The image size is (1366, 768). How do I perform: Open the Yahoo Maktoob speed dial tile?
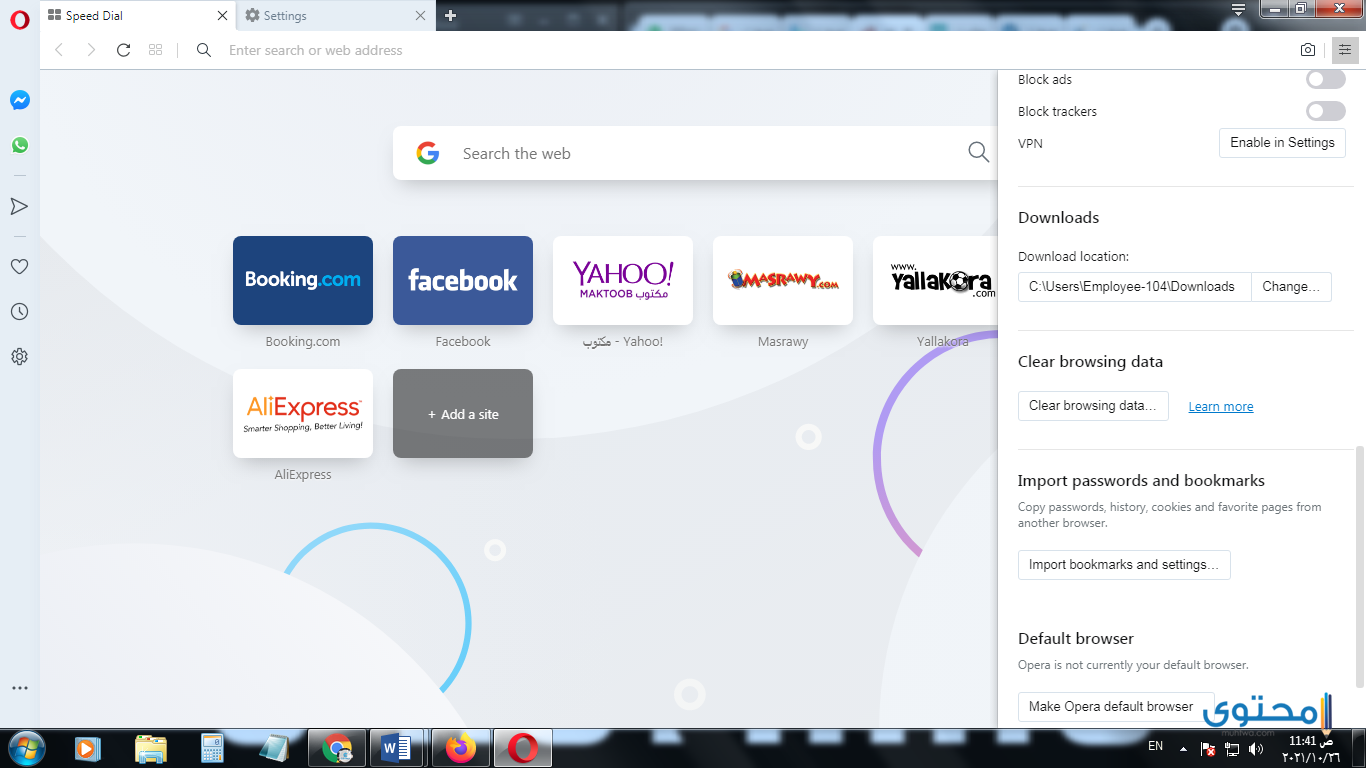tap(623, 280)
